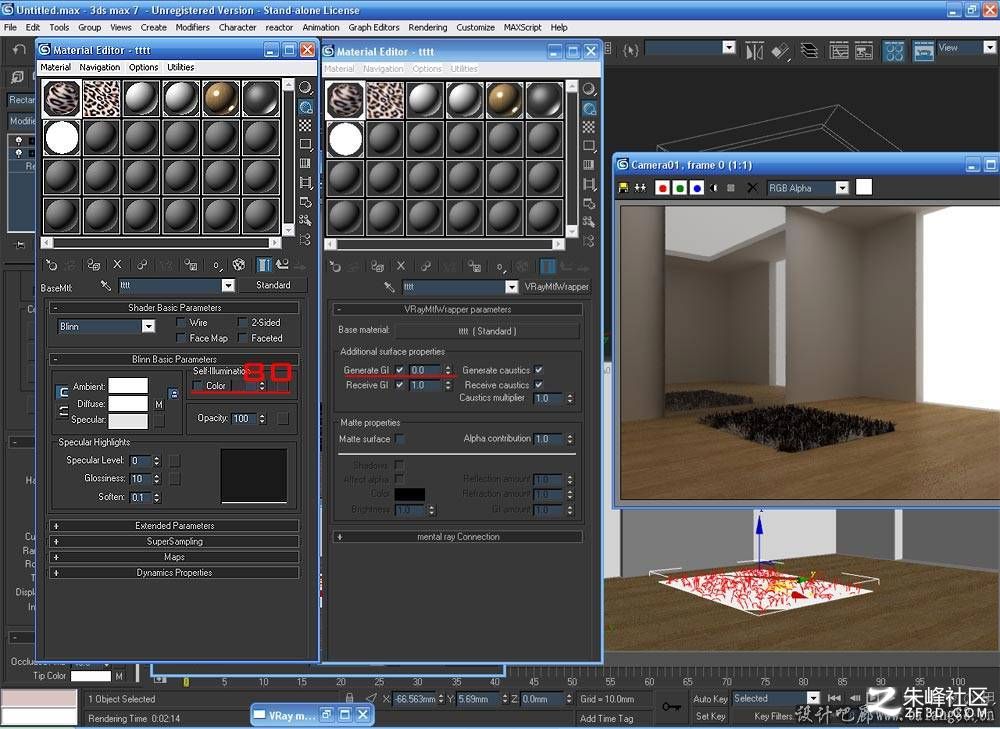This screenshot has width=1000, height=729.
Task: Click the VRayMtlWrapper material type button
Action: (556, 287)
